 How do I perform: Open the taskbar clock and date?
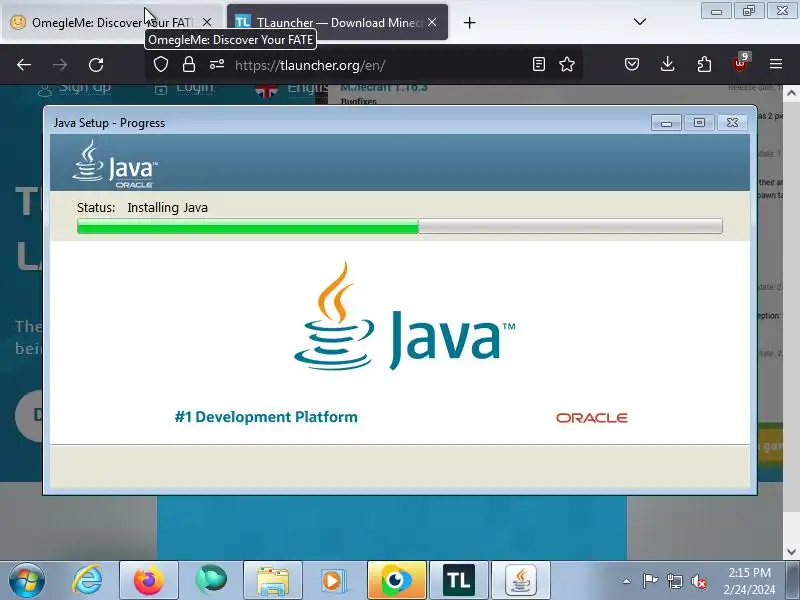[749, 581]
